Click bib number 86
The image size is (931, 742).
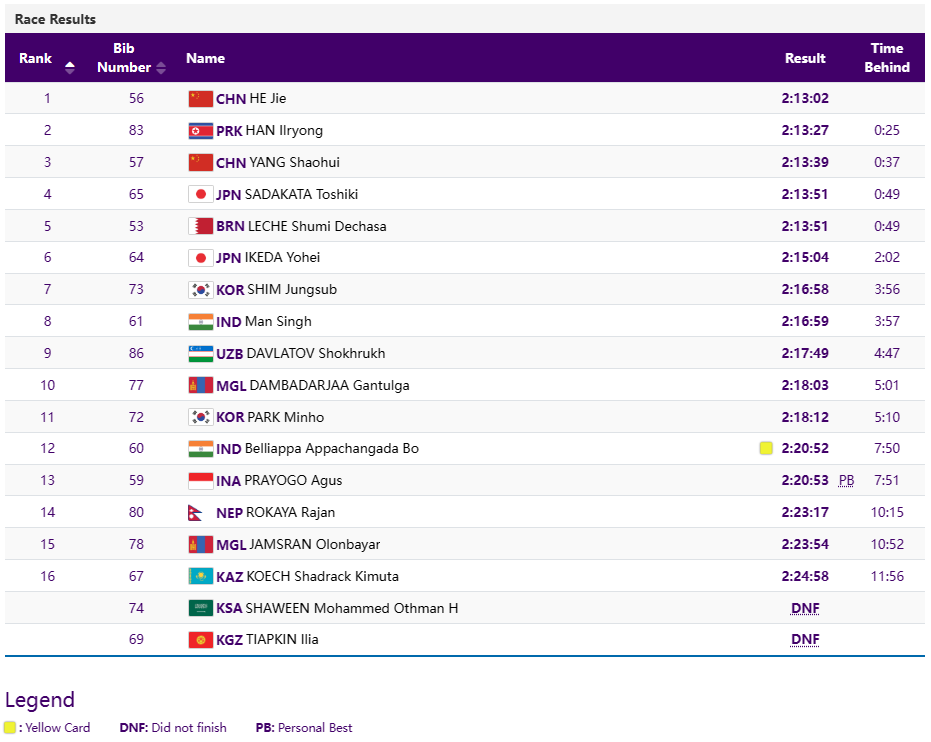click(x=137, y=354)
